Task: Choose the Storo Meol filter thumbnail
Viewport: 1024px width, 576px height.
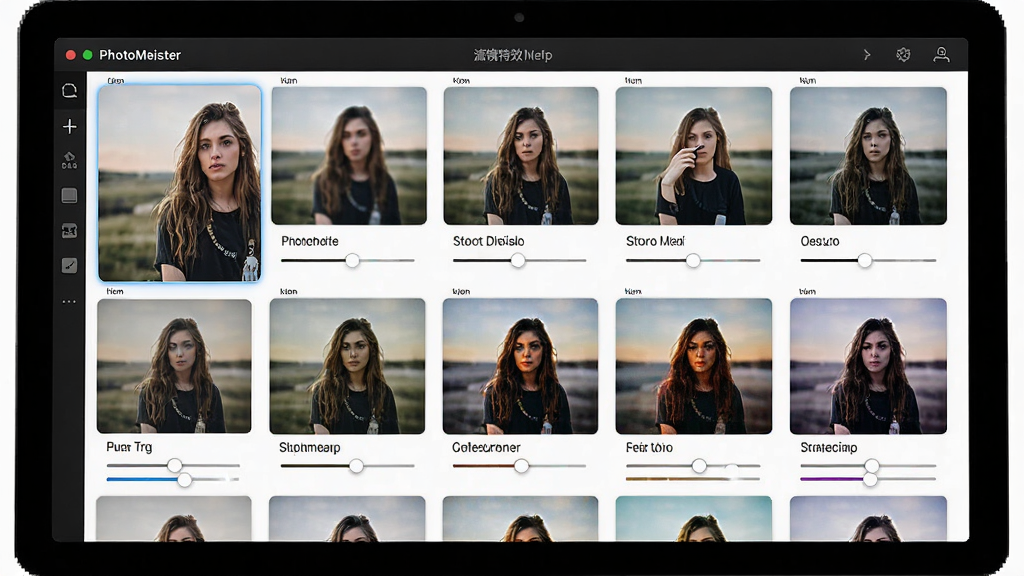Action: point(694,155)
